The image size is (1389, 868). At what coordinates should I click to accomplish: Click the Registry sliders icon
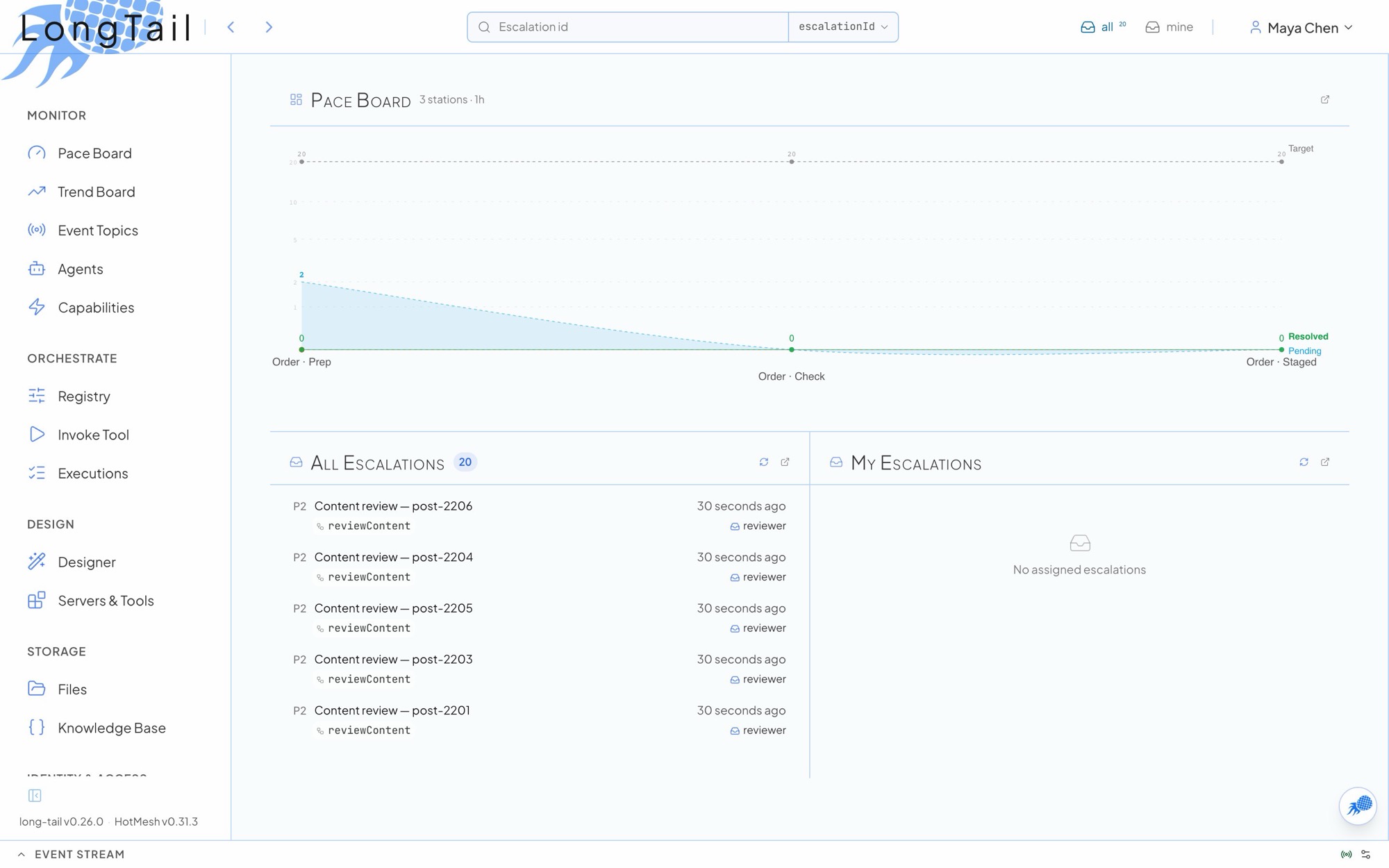tap(37, 396)
